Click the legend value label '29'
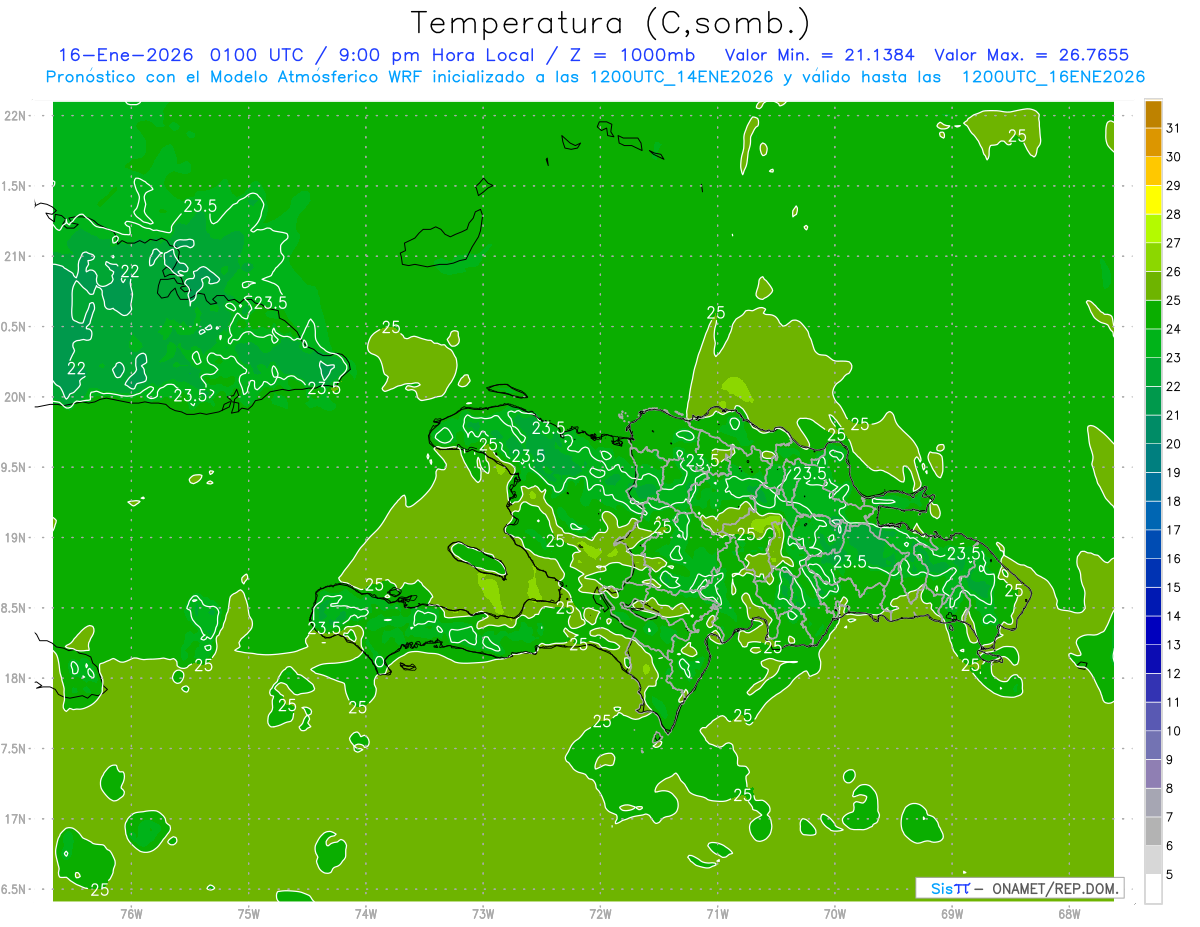 tap(1174, 186)
